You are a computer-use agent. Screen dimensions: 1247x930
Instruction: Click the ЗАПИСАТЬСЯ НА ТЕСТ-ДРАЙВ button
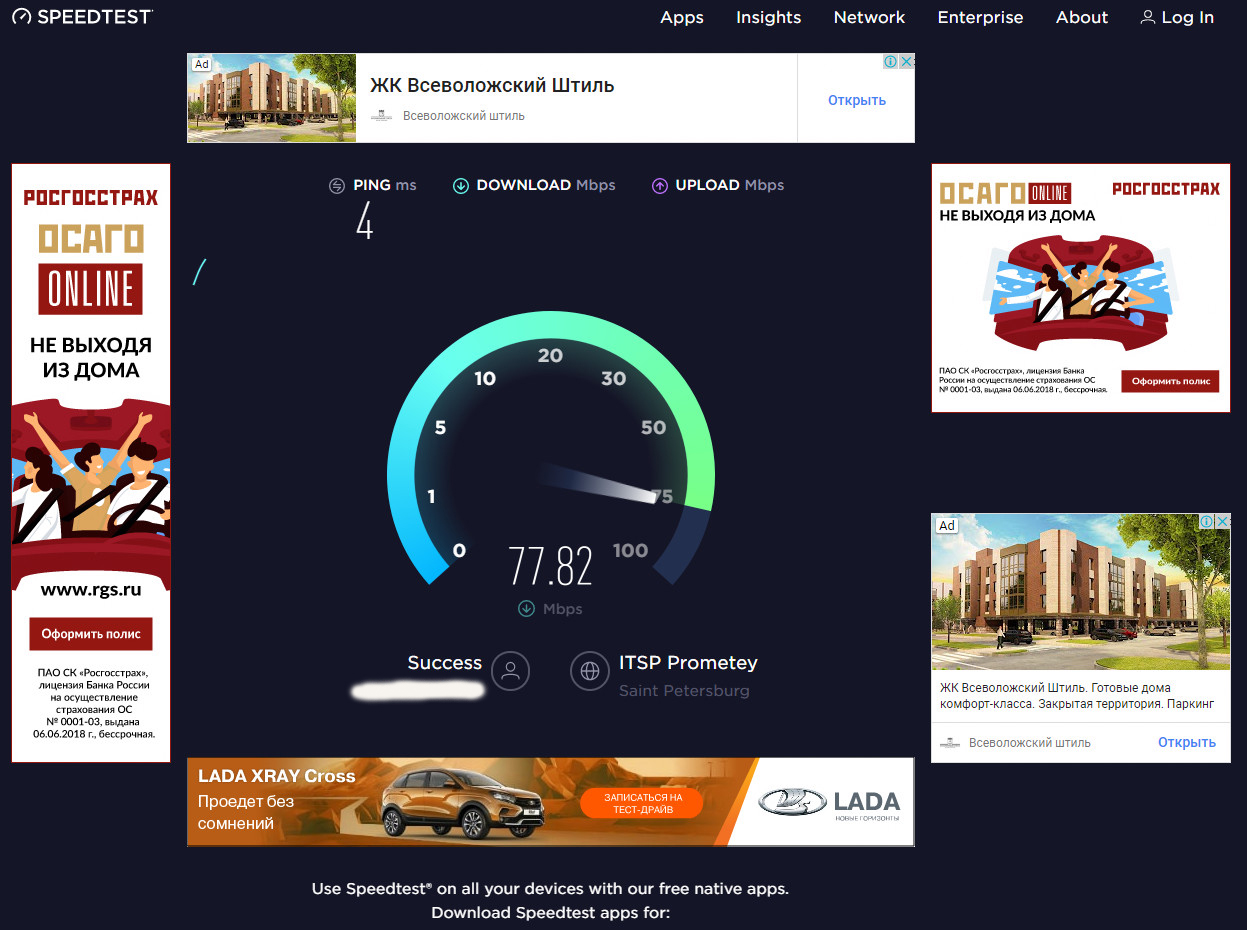pos(643,803)
